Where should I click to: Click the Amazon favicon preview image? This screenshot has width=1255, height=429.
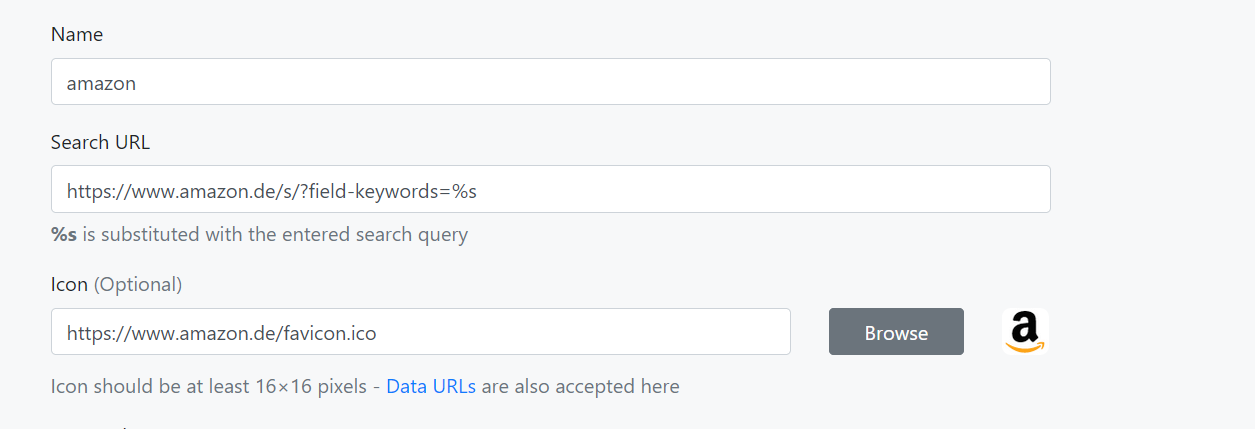(x=1025, y=331)
